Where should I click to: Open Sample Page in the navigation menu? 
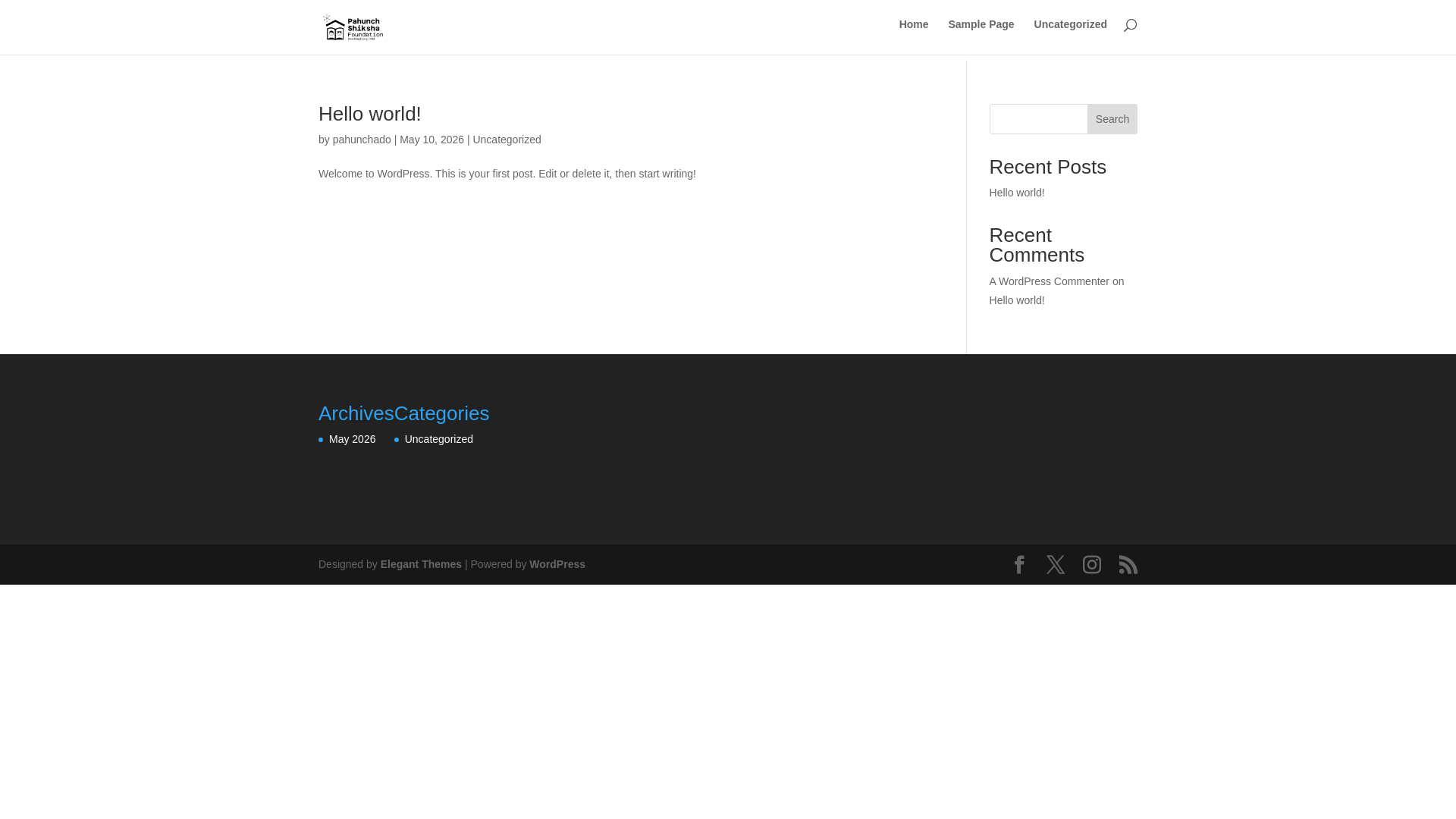coord(981,24)
